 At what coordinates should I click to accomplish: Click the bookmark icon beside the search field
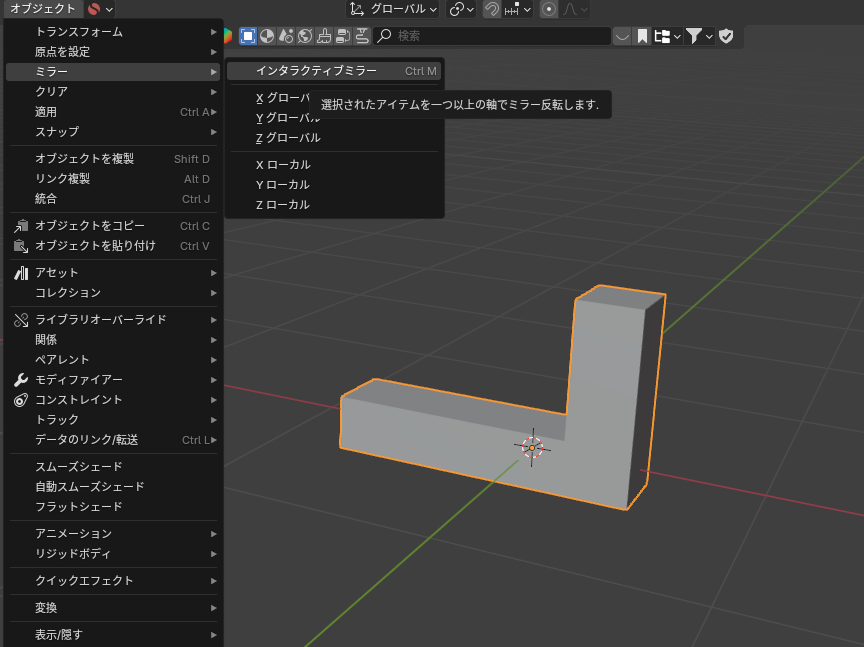click(642, 36)
